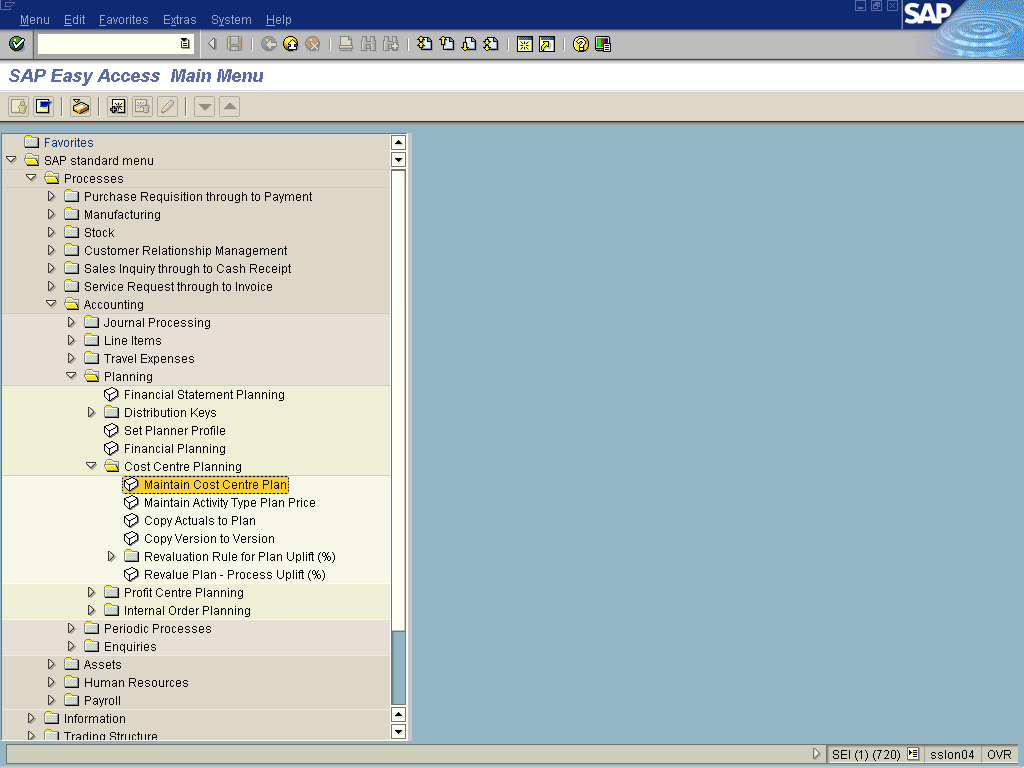Click the SAP Business Workplace icon
The width and height of the screenshot is (1024, 768).
pos(81,106)
